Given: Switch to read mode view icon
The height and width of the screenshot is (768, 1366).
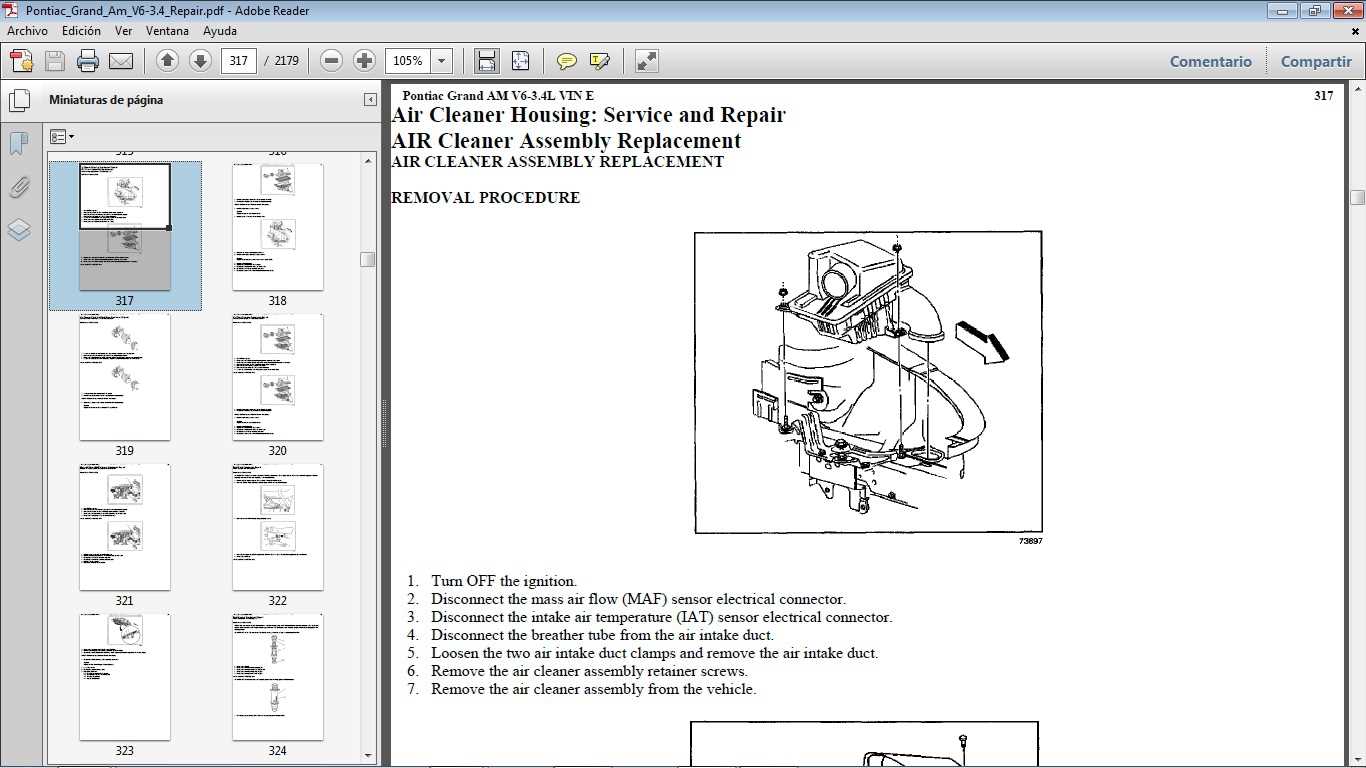Looking at the screenshot, I should pos(647,61).
